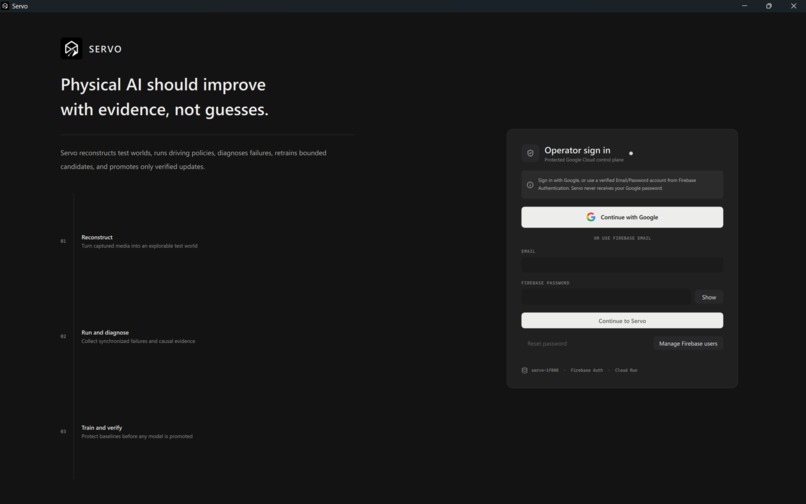The height and width of the screenshot is (504, 806).
Task: Click the step number 03 label
Action: click(x=63, y=431)
